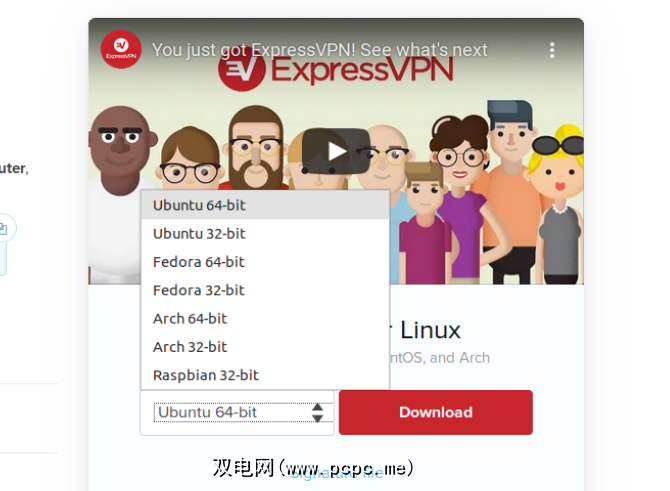Play the ExpressVPN intro video
Screen dimensions: 670x491
click(336, 151)
